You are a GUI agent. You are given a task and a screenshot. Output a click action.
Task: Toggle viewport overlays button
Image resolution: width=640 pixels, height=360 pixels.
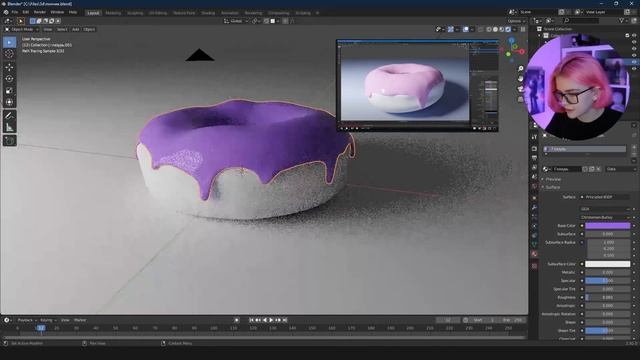[x=466, y=29]
